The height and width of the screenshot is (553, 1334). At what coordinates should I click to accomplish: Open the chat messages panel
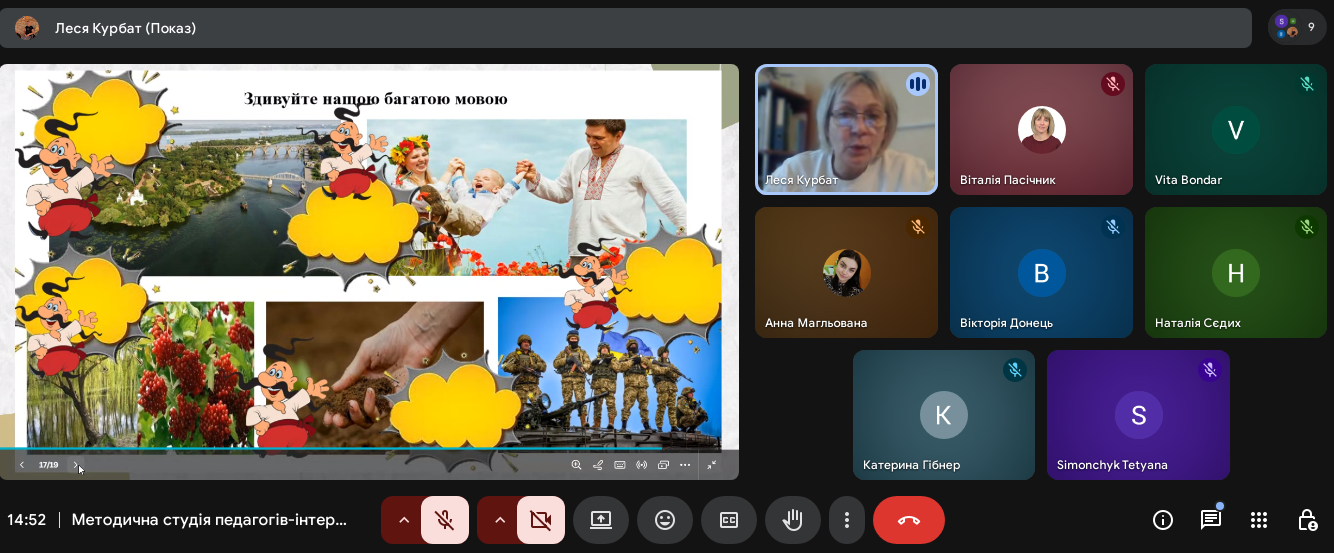(x=1211, y=520)
